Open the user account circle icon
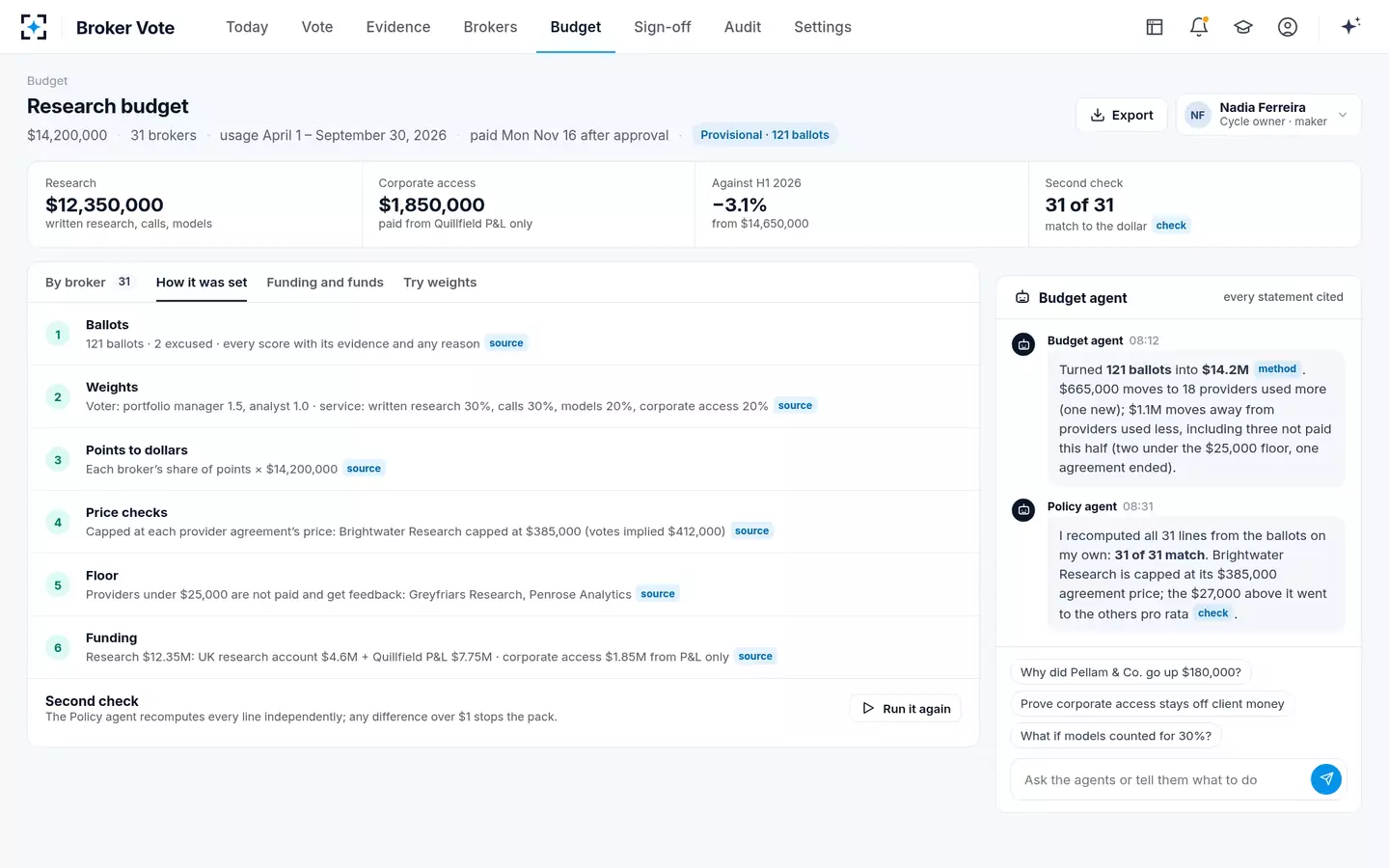1389x868 pixels. point(1288,27)
